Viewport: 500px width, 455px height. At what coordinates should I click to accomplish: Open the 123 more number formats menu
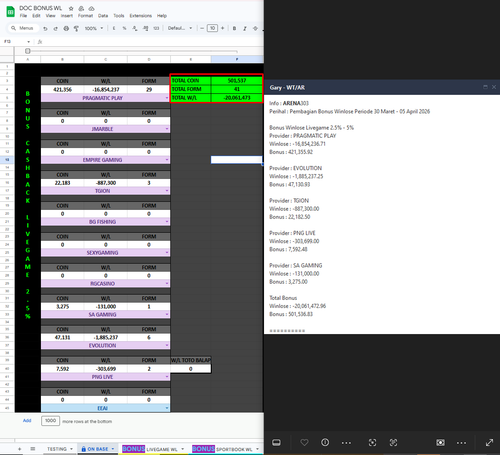(156, 28)
